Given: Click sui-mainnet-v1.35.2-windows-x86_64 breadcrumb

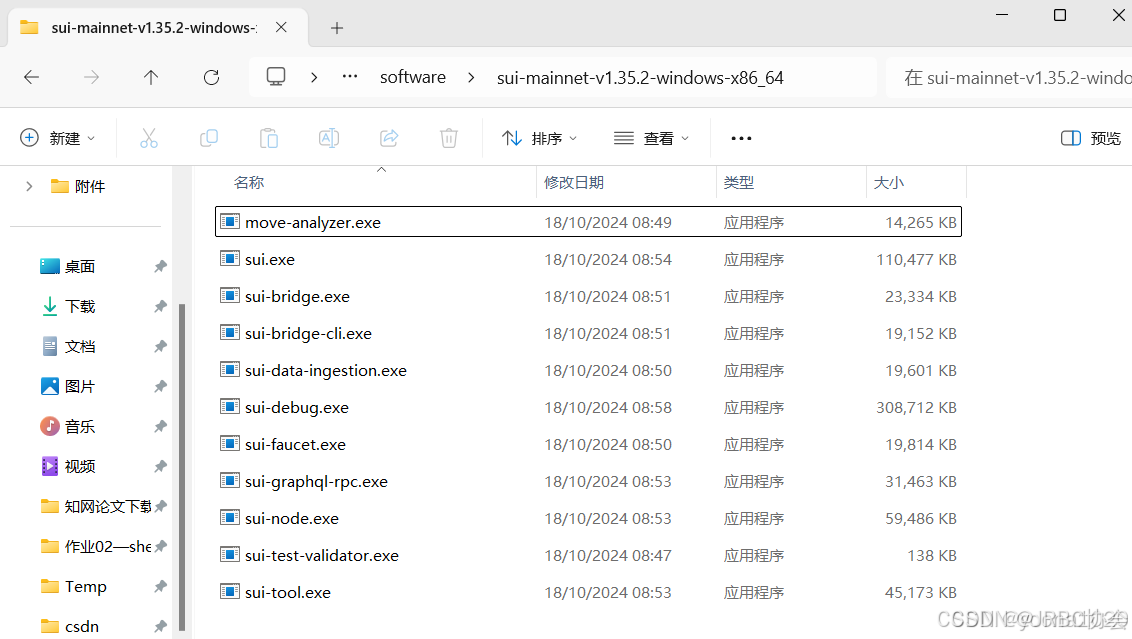Looking at the screenshot, I should point(640,77).
